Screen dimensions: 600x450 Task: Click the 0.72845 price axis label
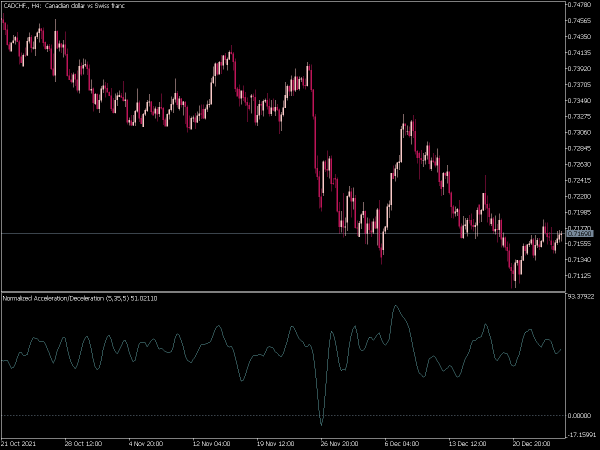(580, 148)
